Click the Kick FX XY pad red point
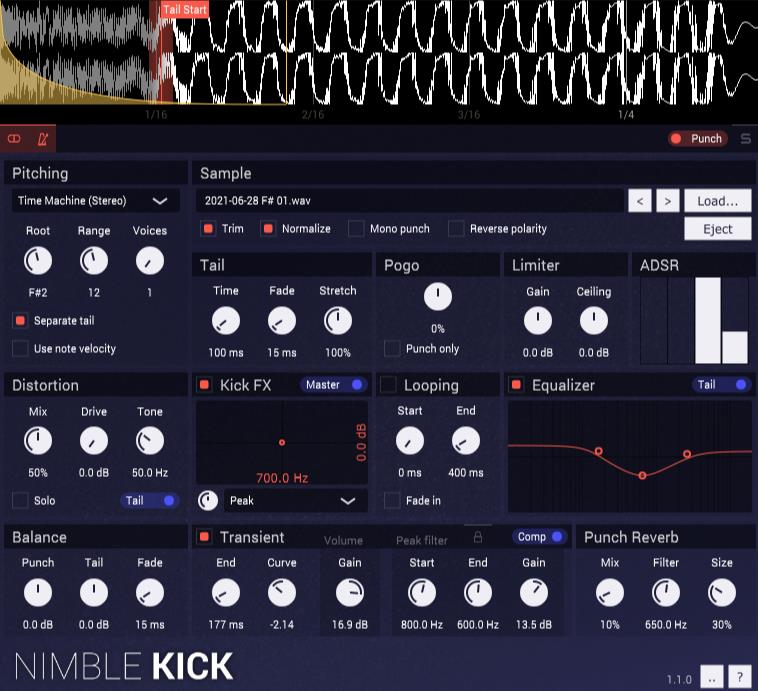758x691 pixels. click(282, 442)
